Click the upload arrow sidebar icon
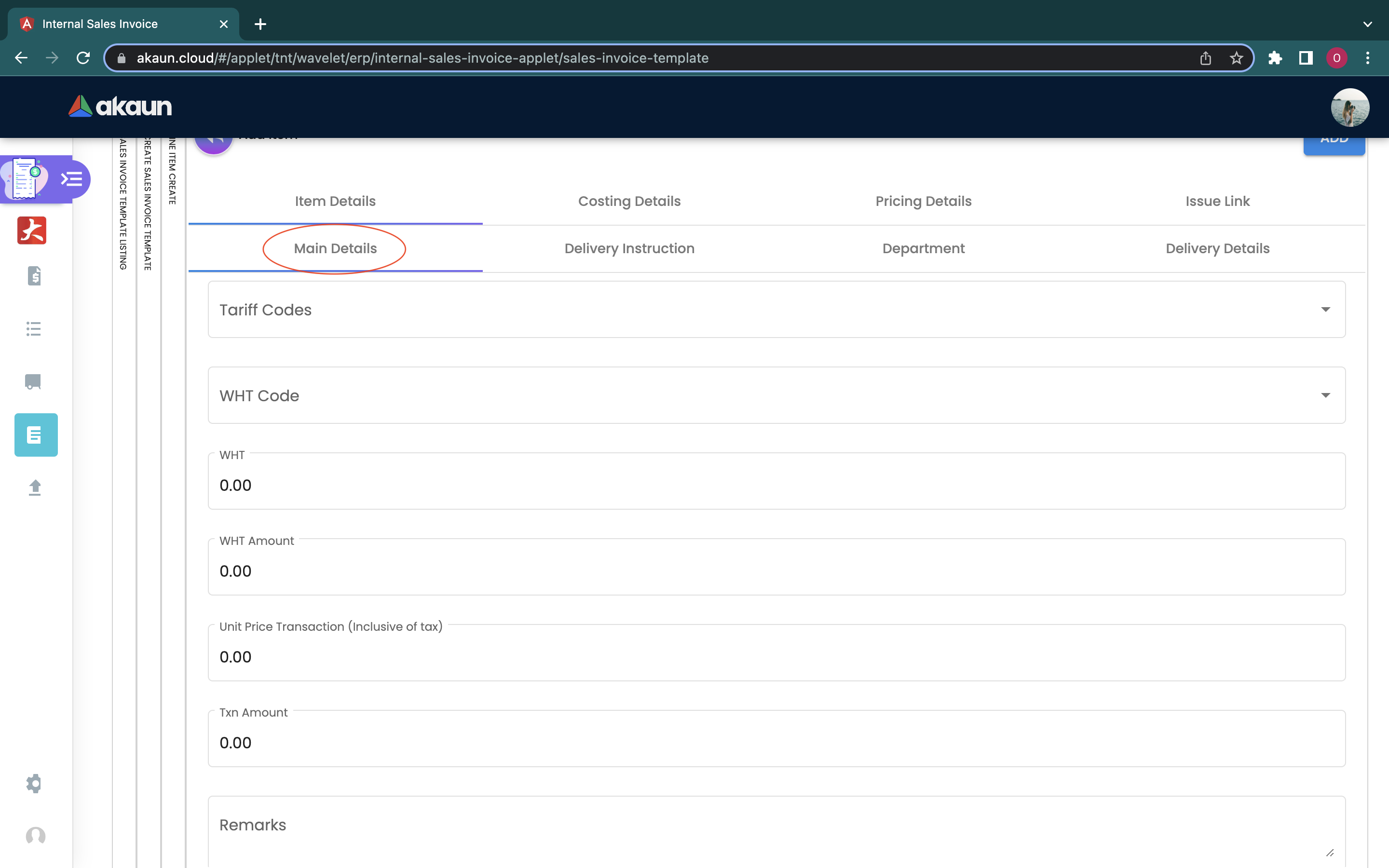Screen dimensions: 1389x868 click(34, 488)
